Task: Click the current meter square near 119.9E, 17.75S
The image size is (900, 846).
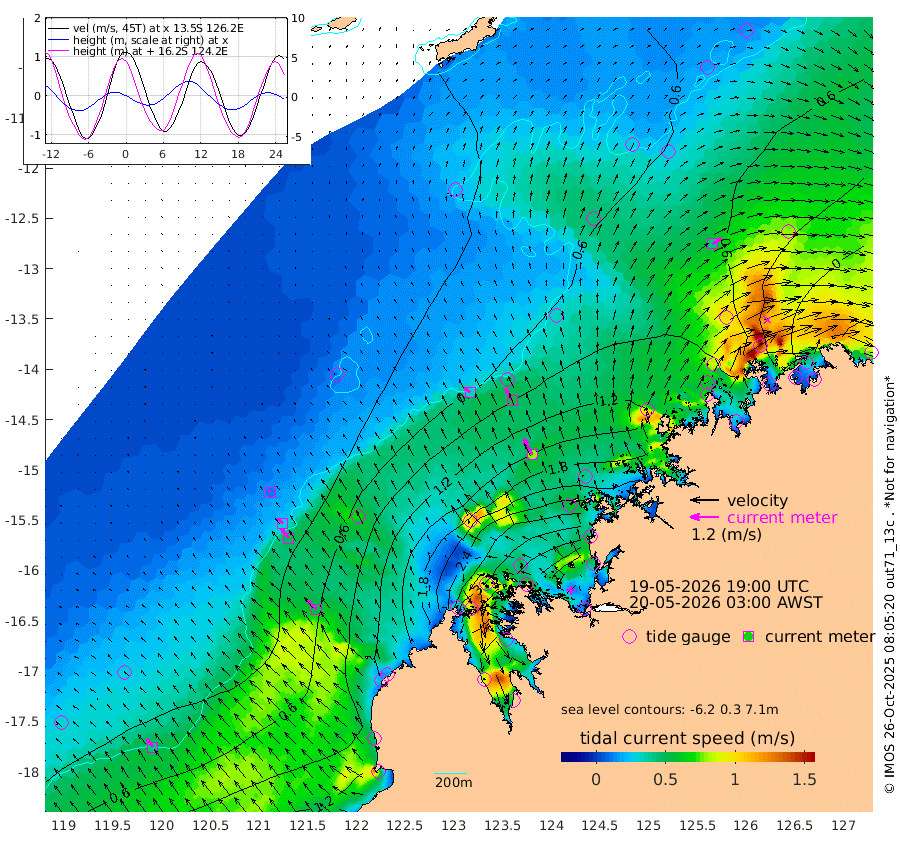Action: pyautogui.click(x=152, y=747)
